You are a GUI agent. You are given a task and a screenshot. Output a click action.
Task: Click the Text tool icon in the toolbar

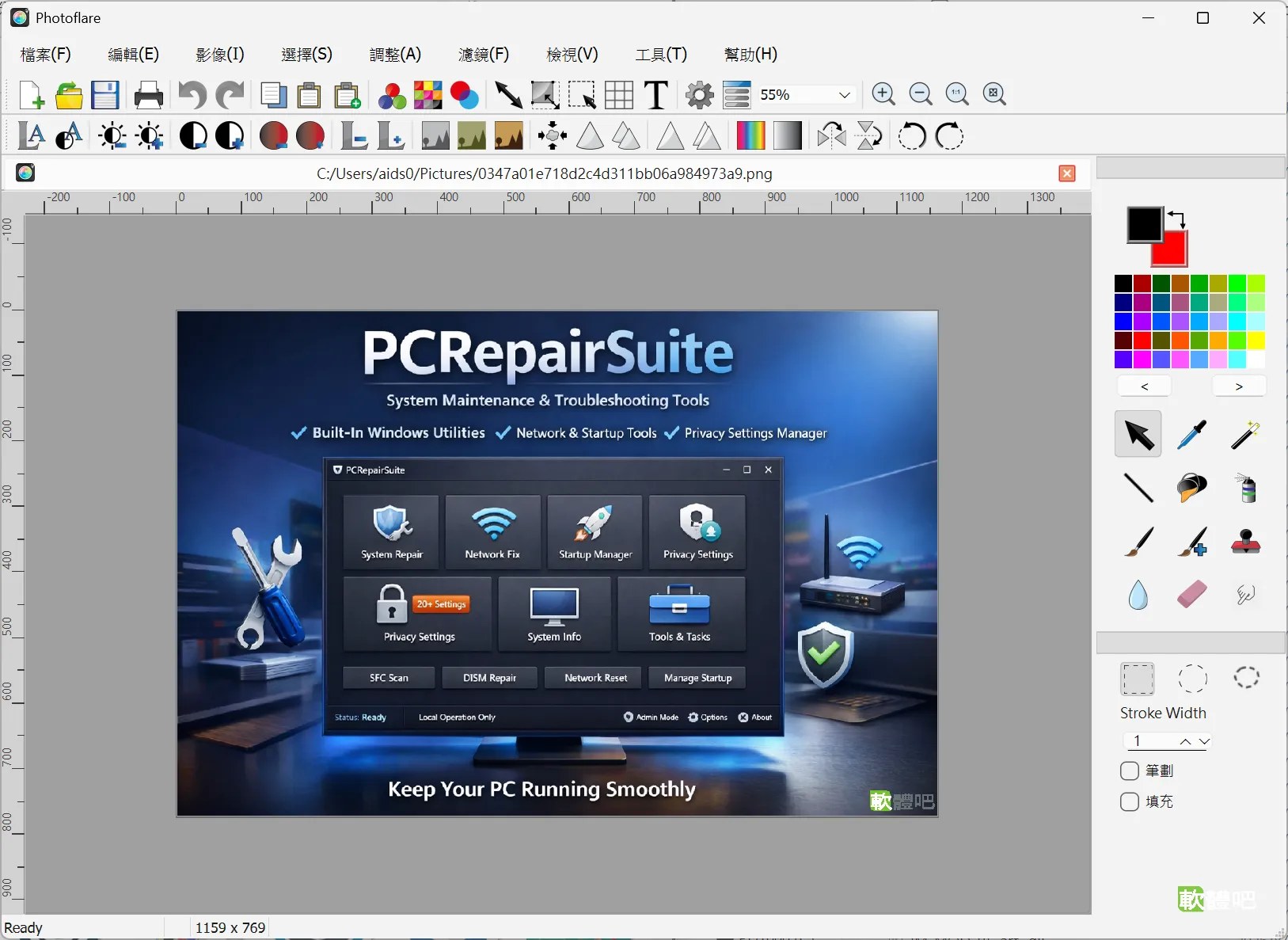pyautogui.click(x=656, y=95)
